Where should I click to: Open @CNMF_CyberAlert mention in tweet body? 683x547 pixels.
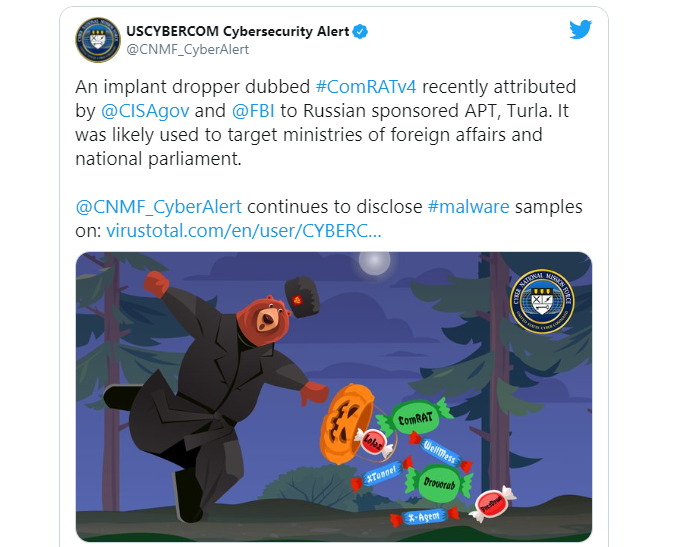coord(159,206)
